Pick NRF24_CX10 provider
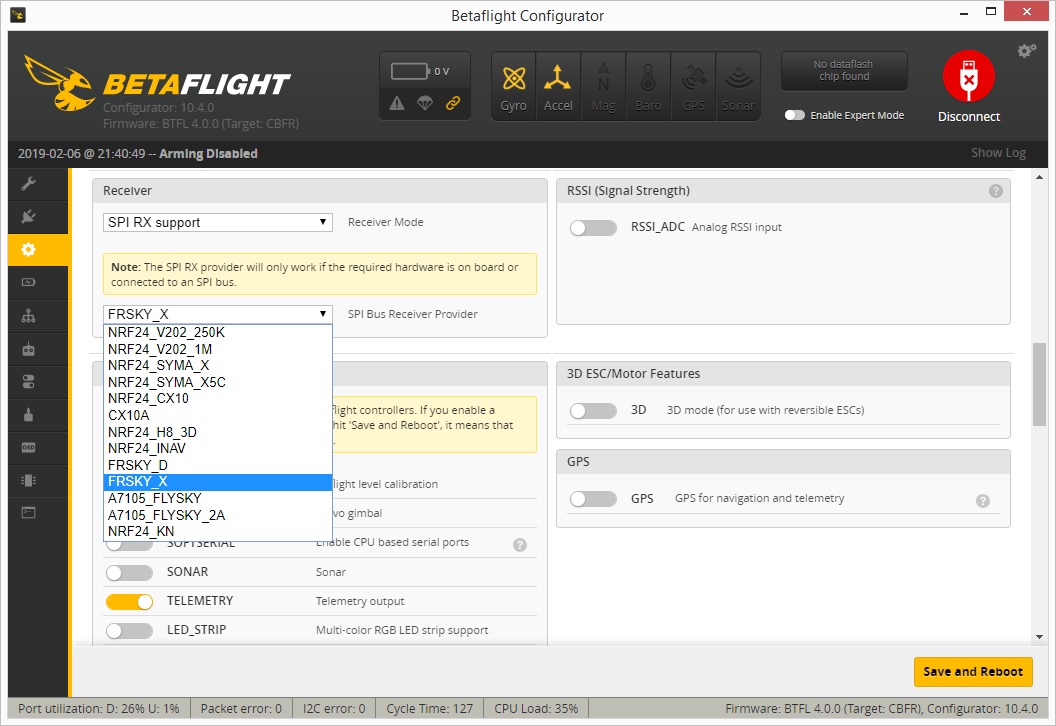Screen dimensions: 1056x726 click(x=218, y=398)
